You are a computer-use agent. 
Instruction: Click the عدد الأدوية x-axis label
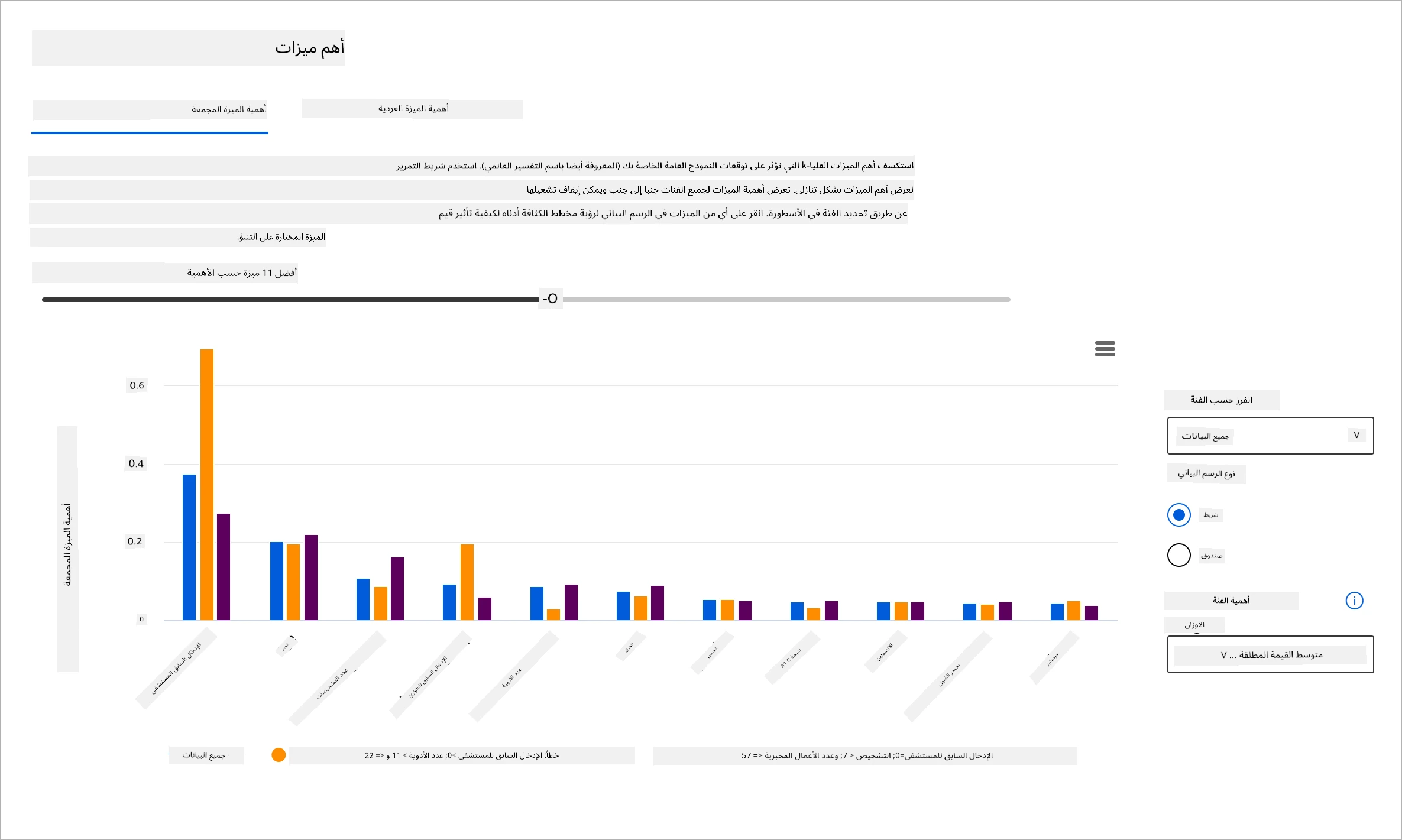click(x=512, y=677)
